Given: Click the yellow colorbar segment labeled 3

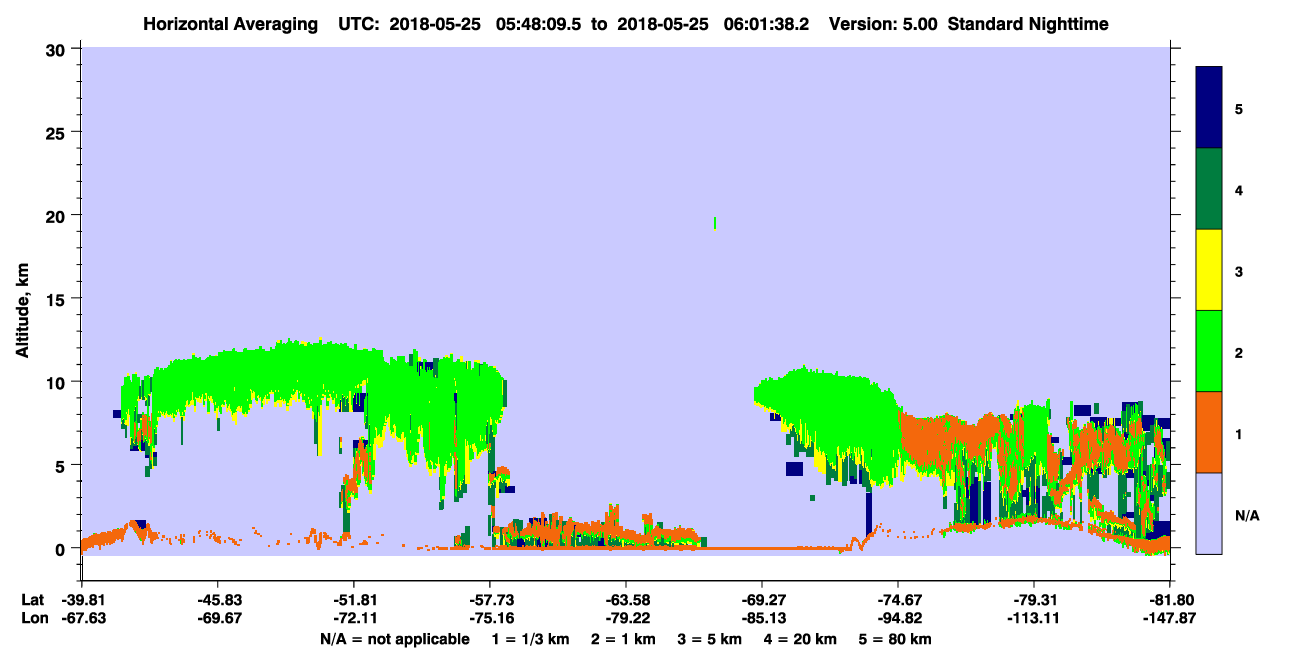Looking at the screenshot, I should tap(1209, 270).
